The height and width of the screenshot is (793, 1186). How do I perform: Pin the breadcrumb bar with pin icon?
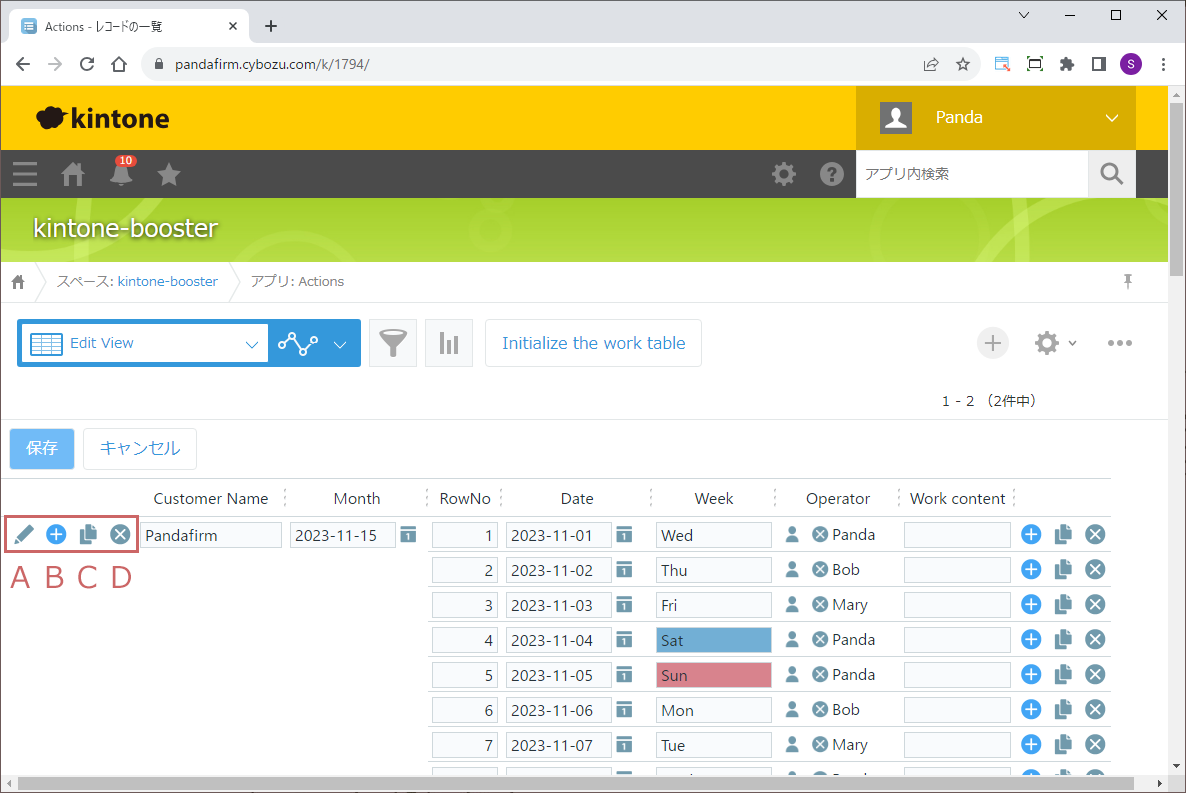click(x=1128, y=282)
